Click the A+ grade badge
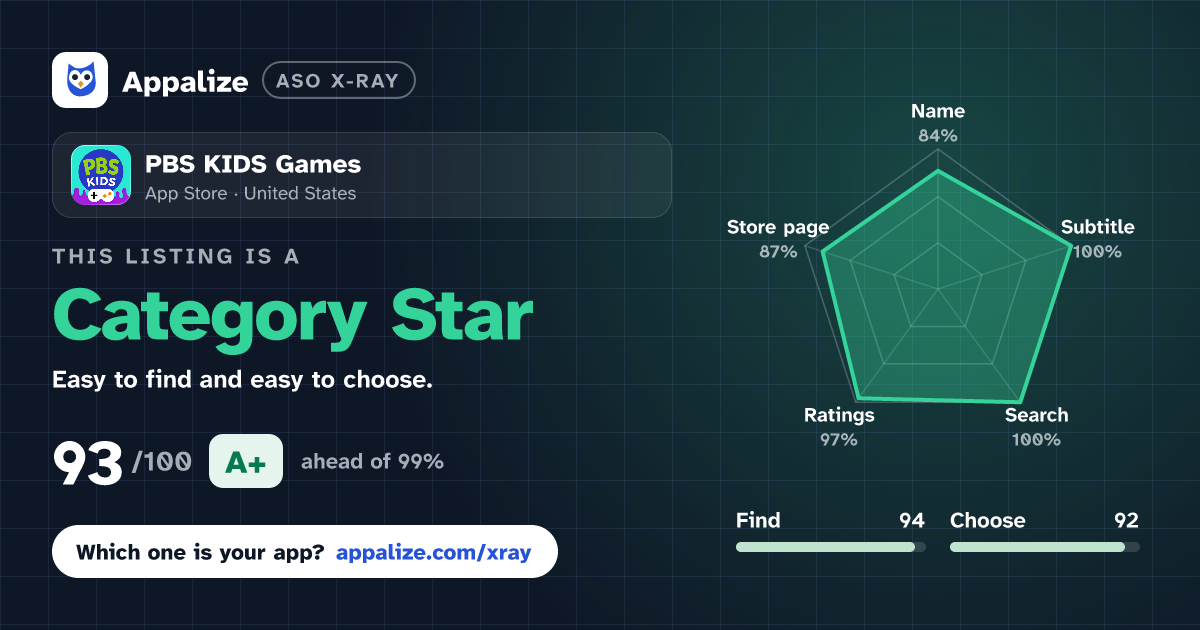Viewport: 1200px width, 630px height. 246,462
